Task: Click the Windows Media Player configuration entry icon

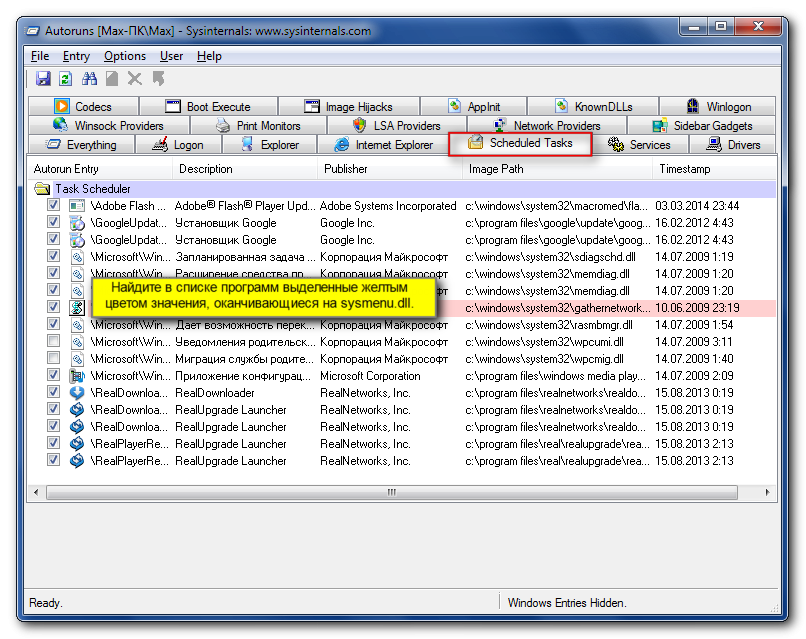Action: pyautogui.click(x=77, y=376)
